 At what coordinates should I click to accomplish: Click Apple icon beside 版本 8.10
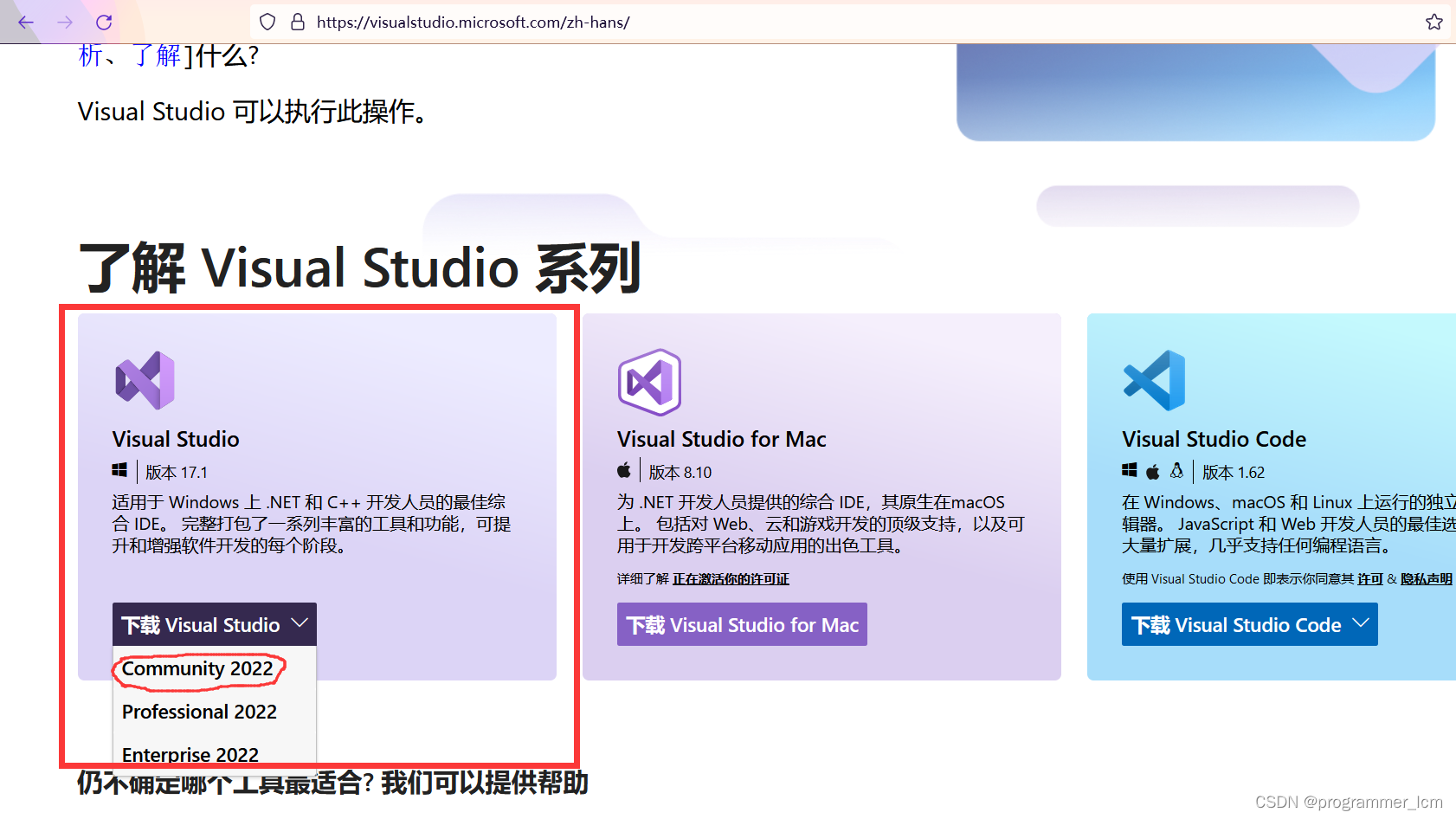pyautogui.click(x=624, y=470)
